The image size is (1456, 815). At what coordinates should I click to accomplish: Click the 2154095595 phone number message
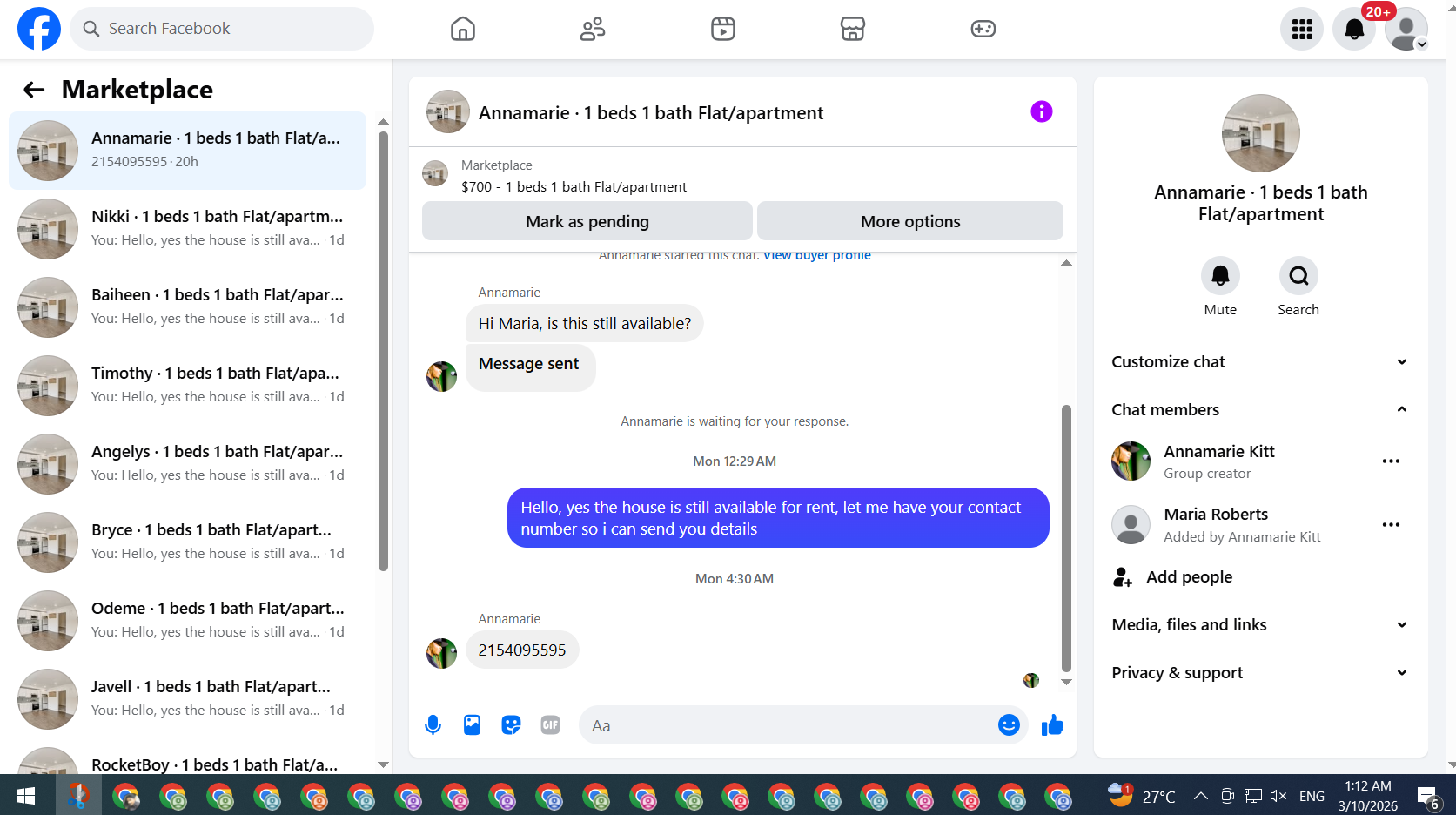click(522, 650)
